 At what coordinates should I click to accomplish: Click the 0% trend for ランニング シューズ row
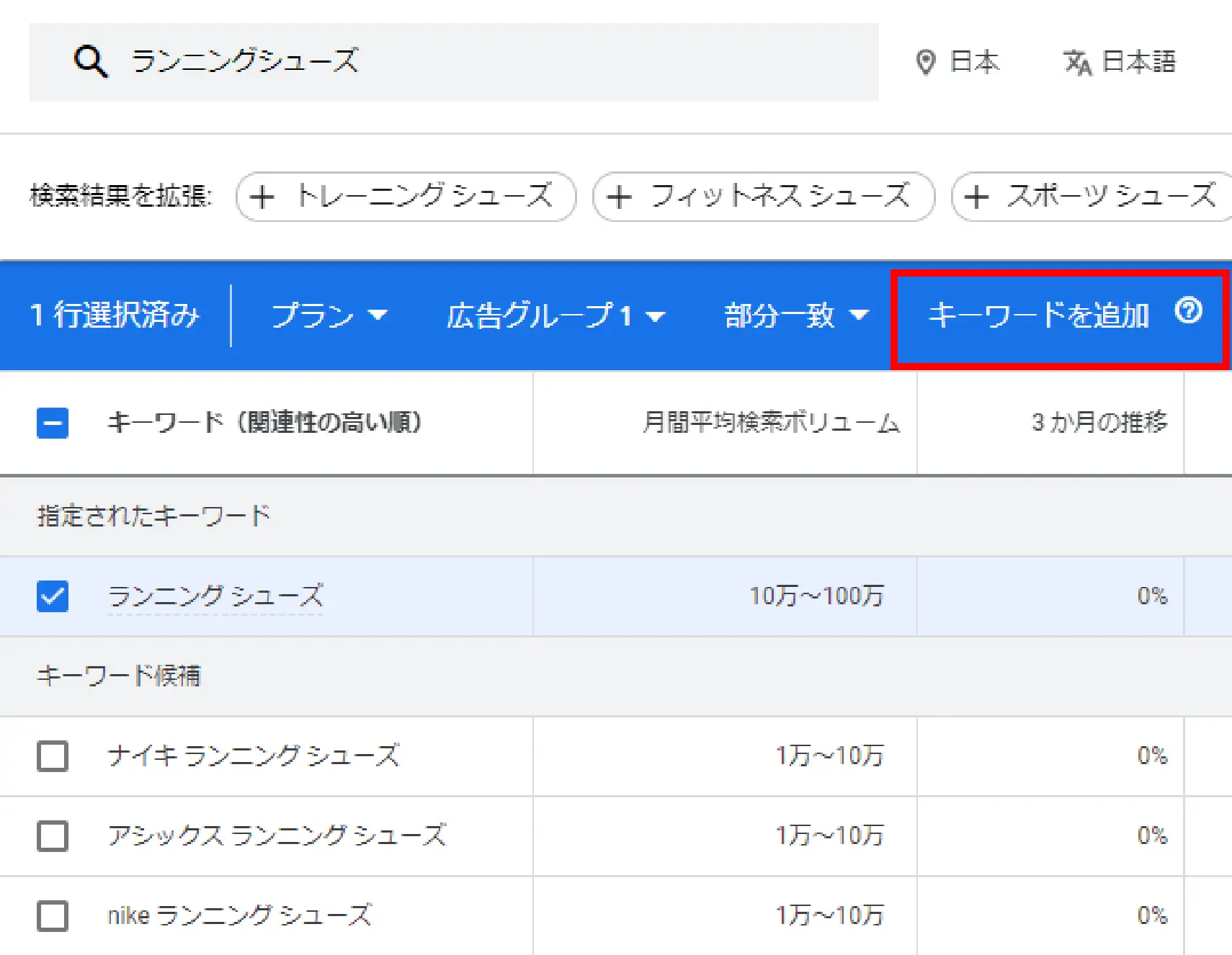pos(1152,596)
